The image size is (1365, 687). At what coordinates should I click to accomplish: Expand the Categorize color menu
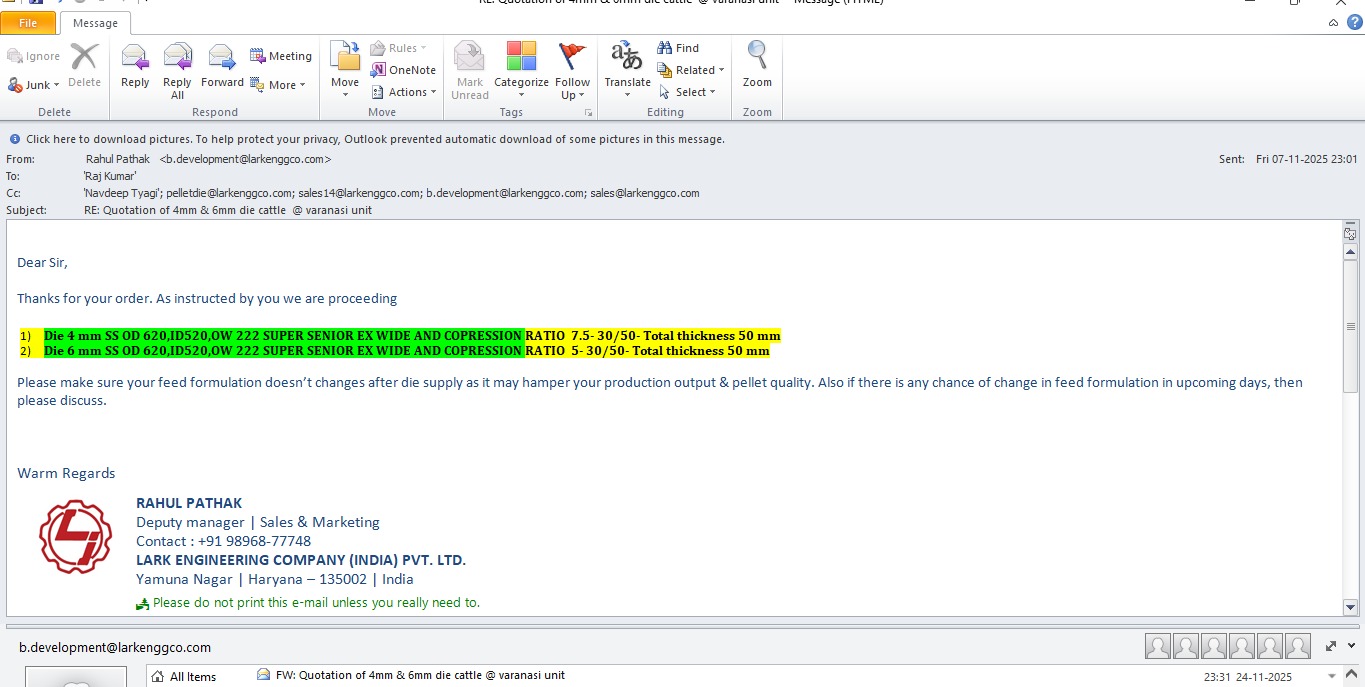point(521,70)
